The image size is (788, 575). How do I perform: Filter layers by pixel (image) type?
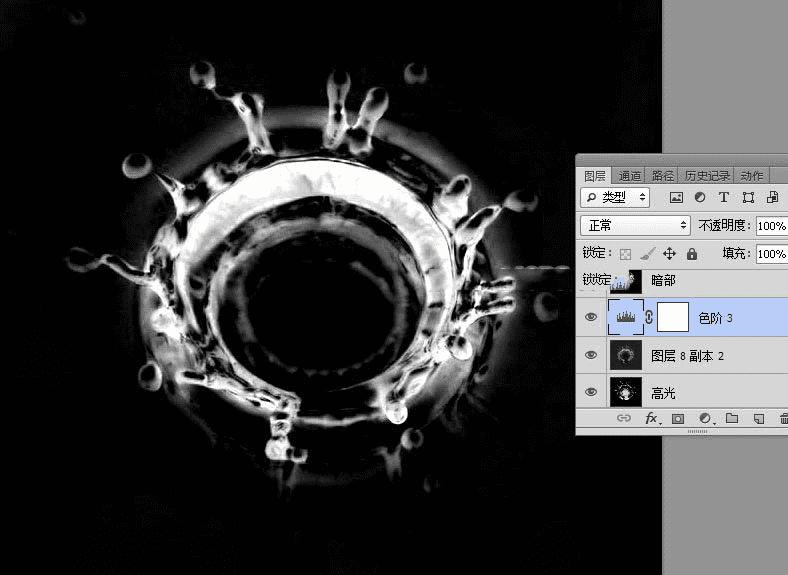(x=676, y=198)
